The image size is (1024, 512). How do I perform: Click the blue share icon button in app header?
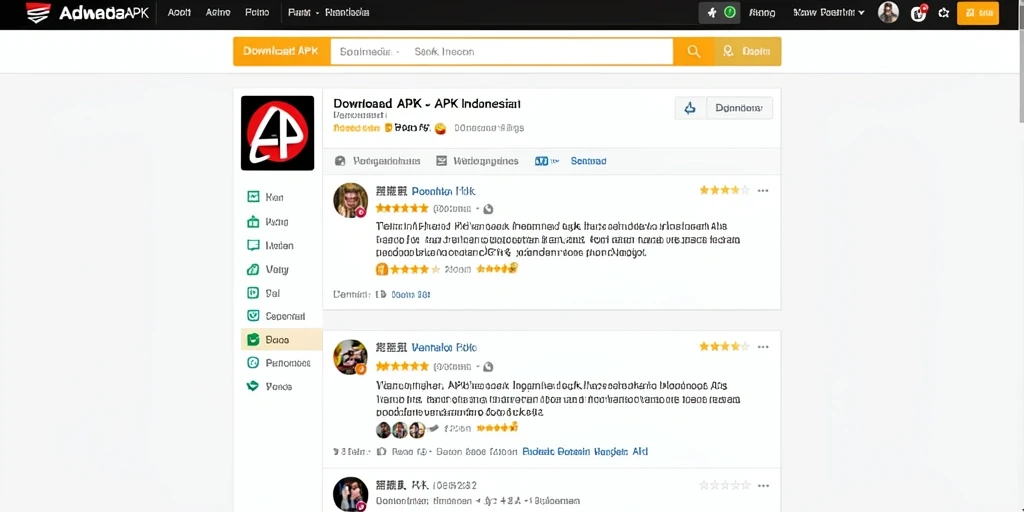pyautogui.click(x=690, y=108)
